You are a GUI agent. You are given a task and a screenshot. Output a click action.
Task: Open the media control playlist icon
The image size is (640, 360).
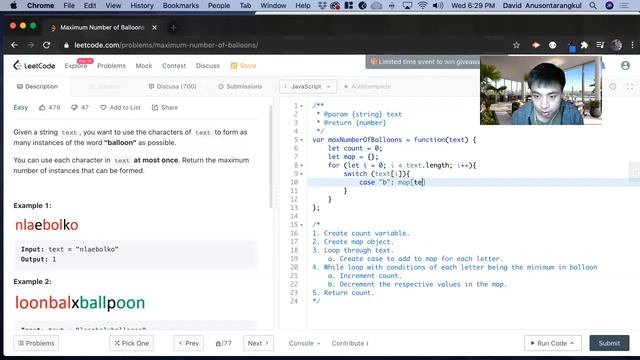(x=600, y=45)
